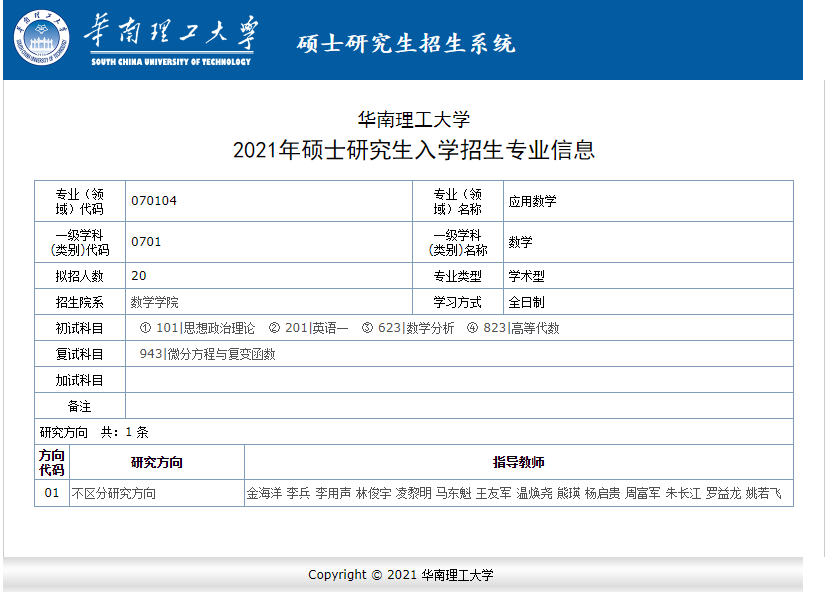The image size is (829, 600).
Task: Click the 方向代码 column header
Action: [x=52, y=463]
